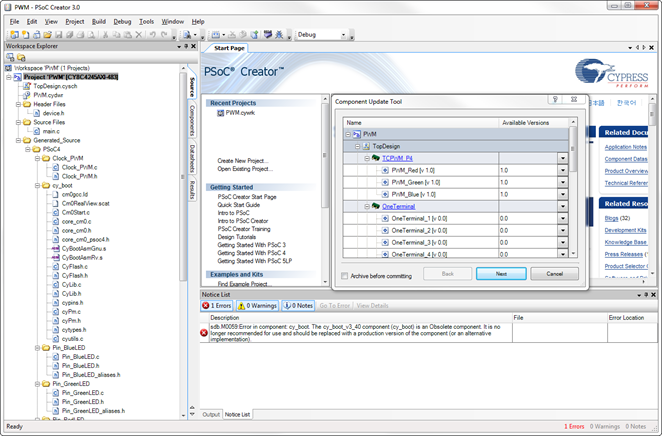Click the Next button
The width and height of the screenshot is (662, 436).
tap(501, 274)
